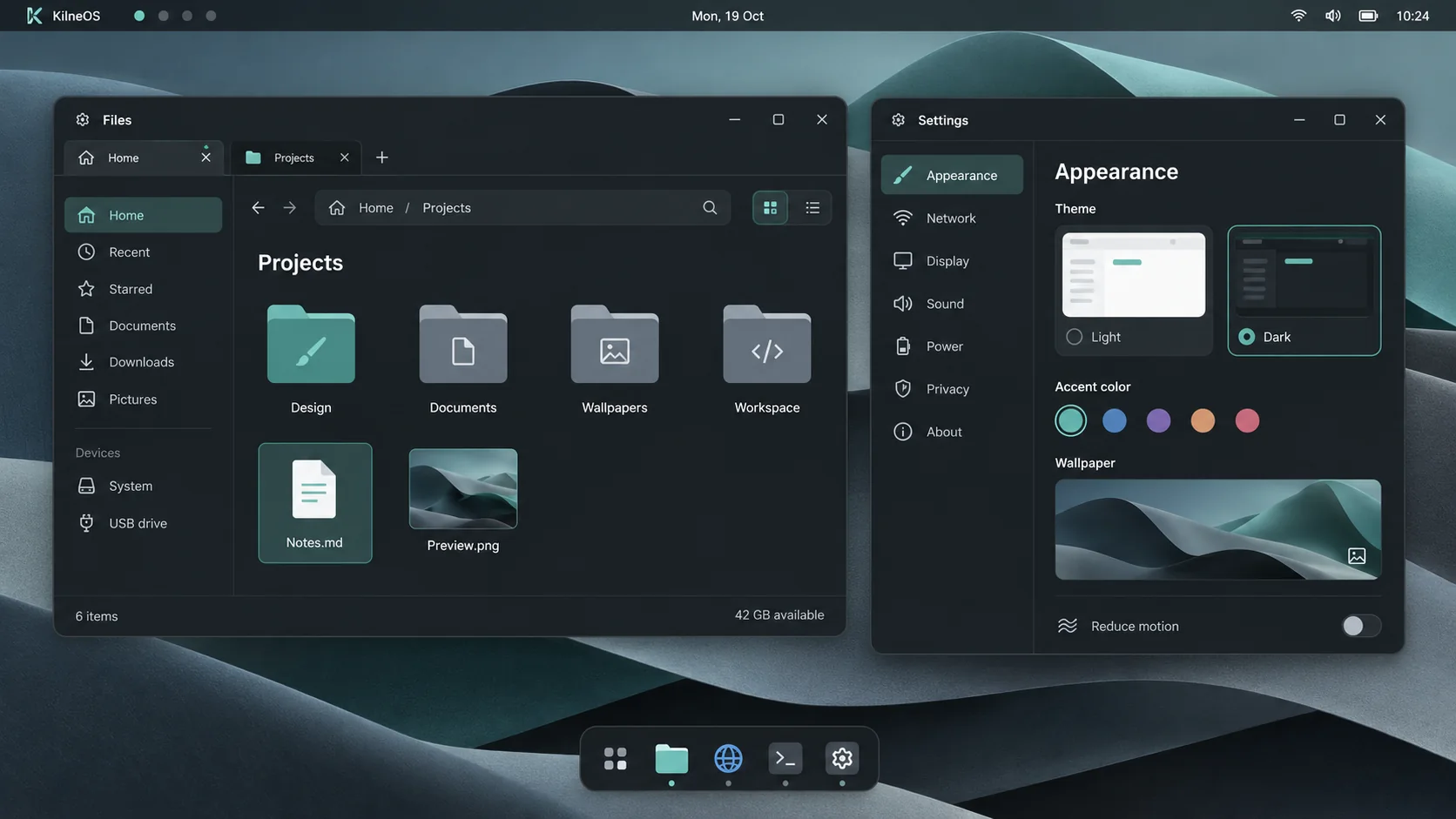Image resolution: width=1456 pixels, height=819 pixels.
Task: Open Sound settings section
Action: (x=952, y=304)
